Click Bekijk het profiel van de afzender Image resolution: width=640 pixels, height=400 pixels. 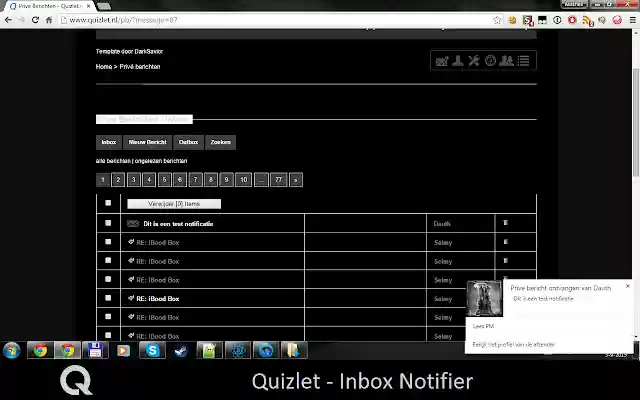tap(514, 344)
